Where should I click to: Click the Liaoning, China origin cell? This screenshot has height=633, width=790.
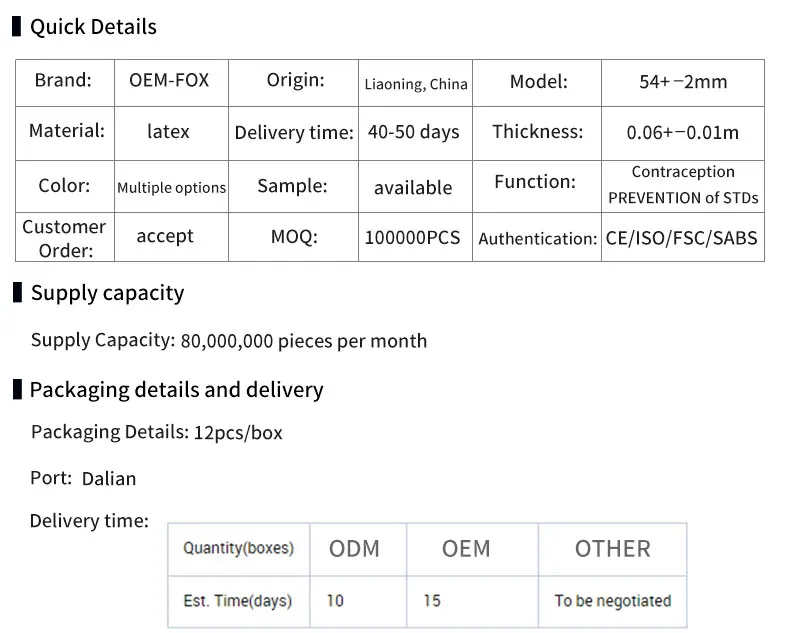point(415,84)
